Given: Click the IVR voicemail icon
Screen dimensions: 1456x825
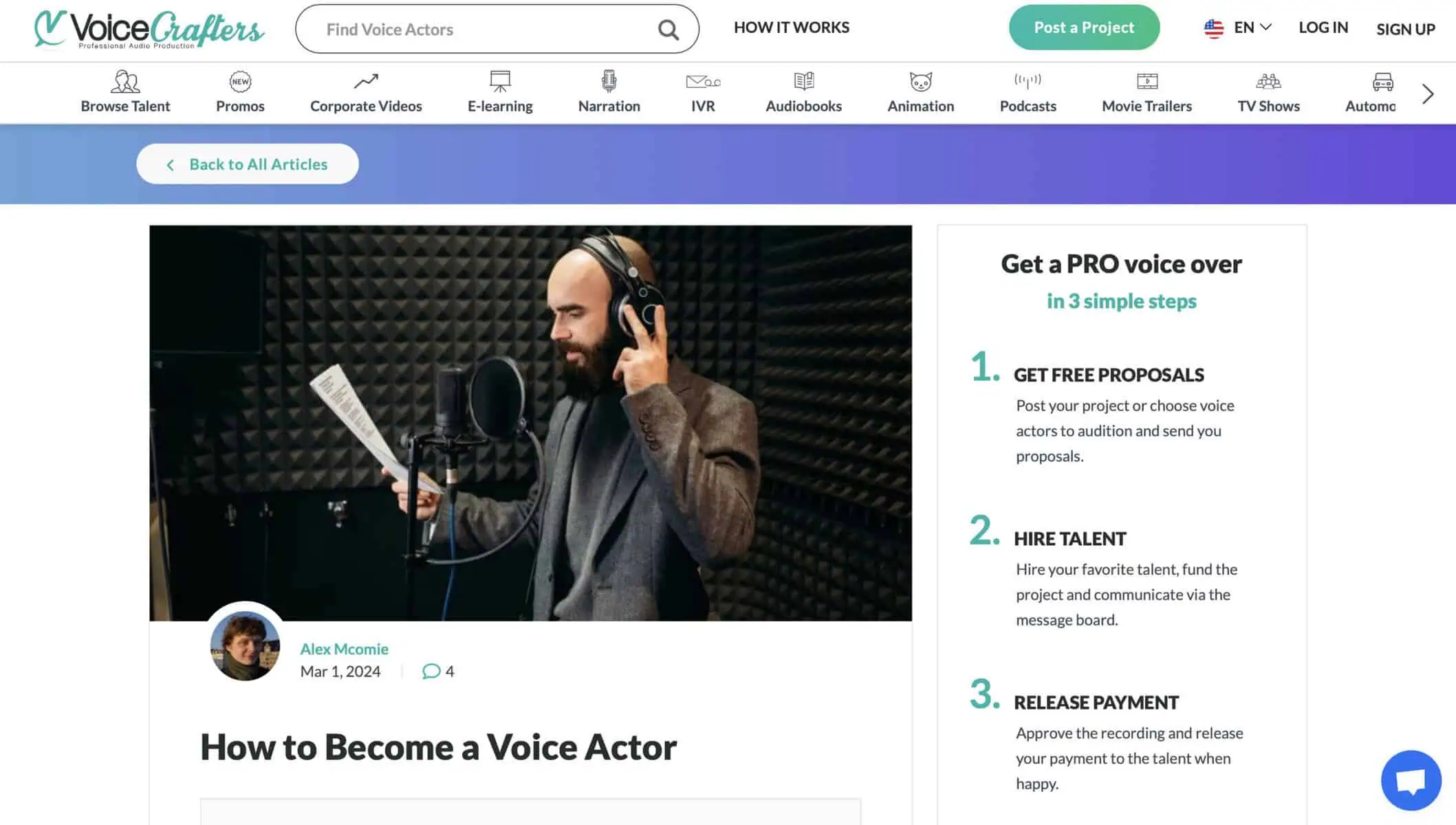Looking at the screenshot, I should pos(703,82).
